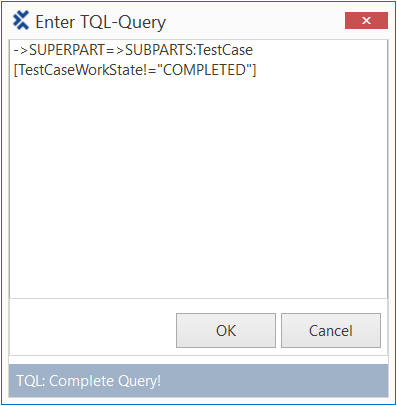Close the Enter TQL-Query dialog with red X

(366, 21)
